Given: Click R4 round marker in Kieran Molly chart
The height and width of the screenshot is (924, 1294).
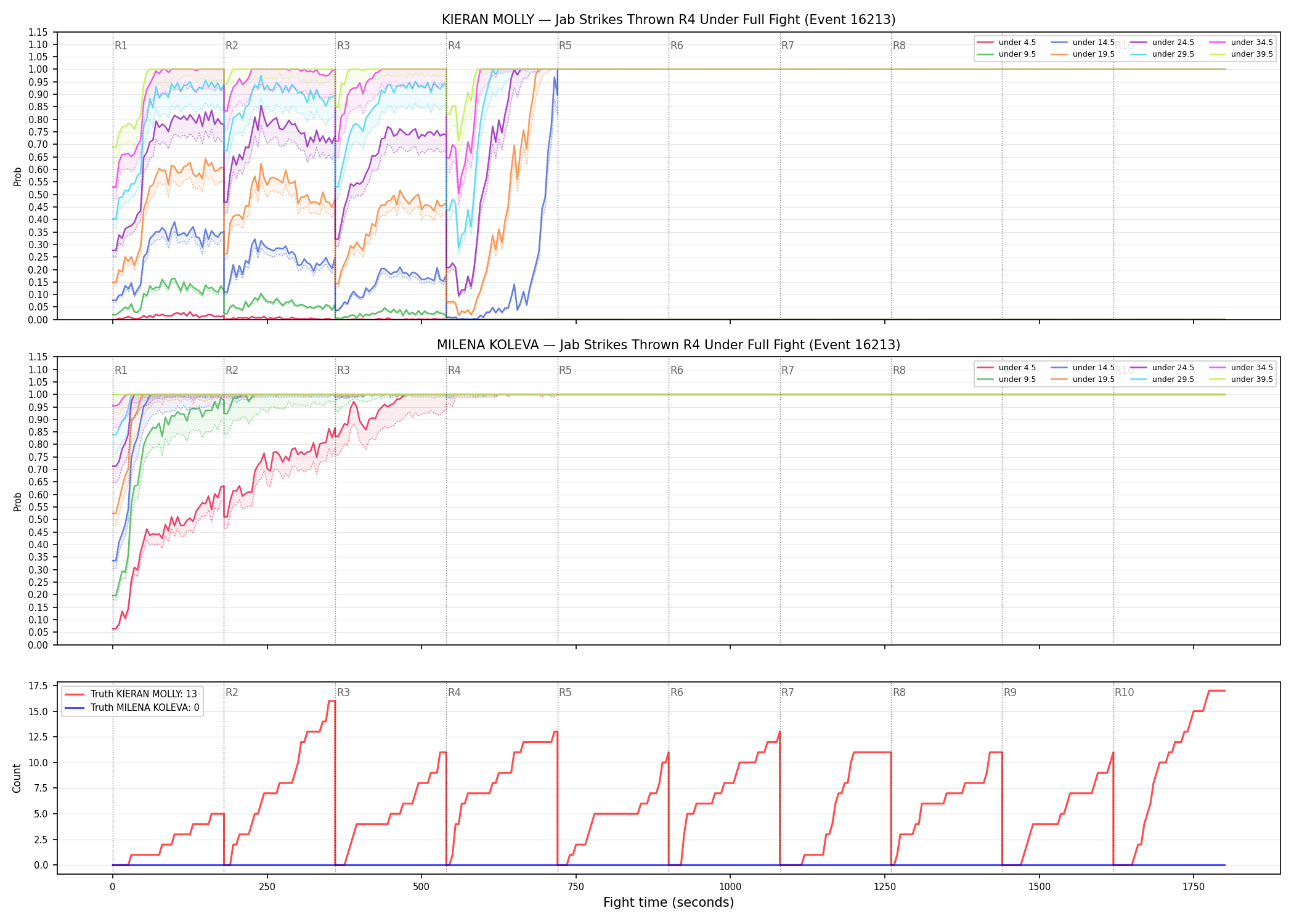Looking at the screenshot, I should (x=454, y=46).
